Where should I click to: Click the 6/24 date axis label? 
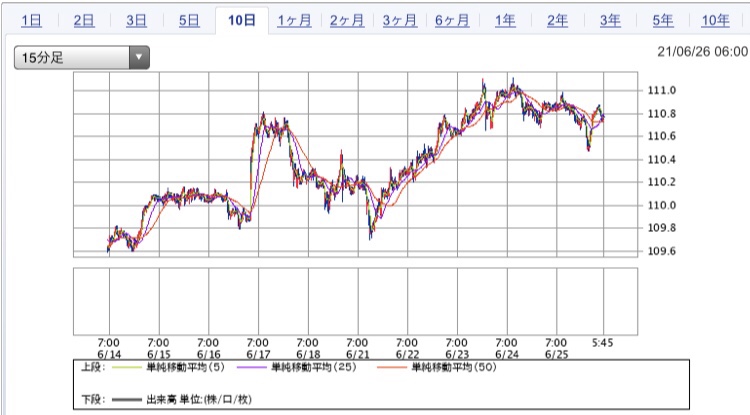pos(507,355)
